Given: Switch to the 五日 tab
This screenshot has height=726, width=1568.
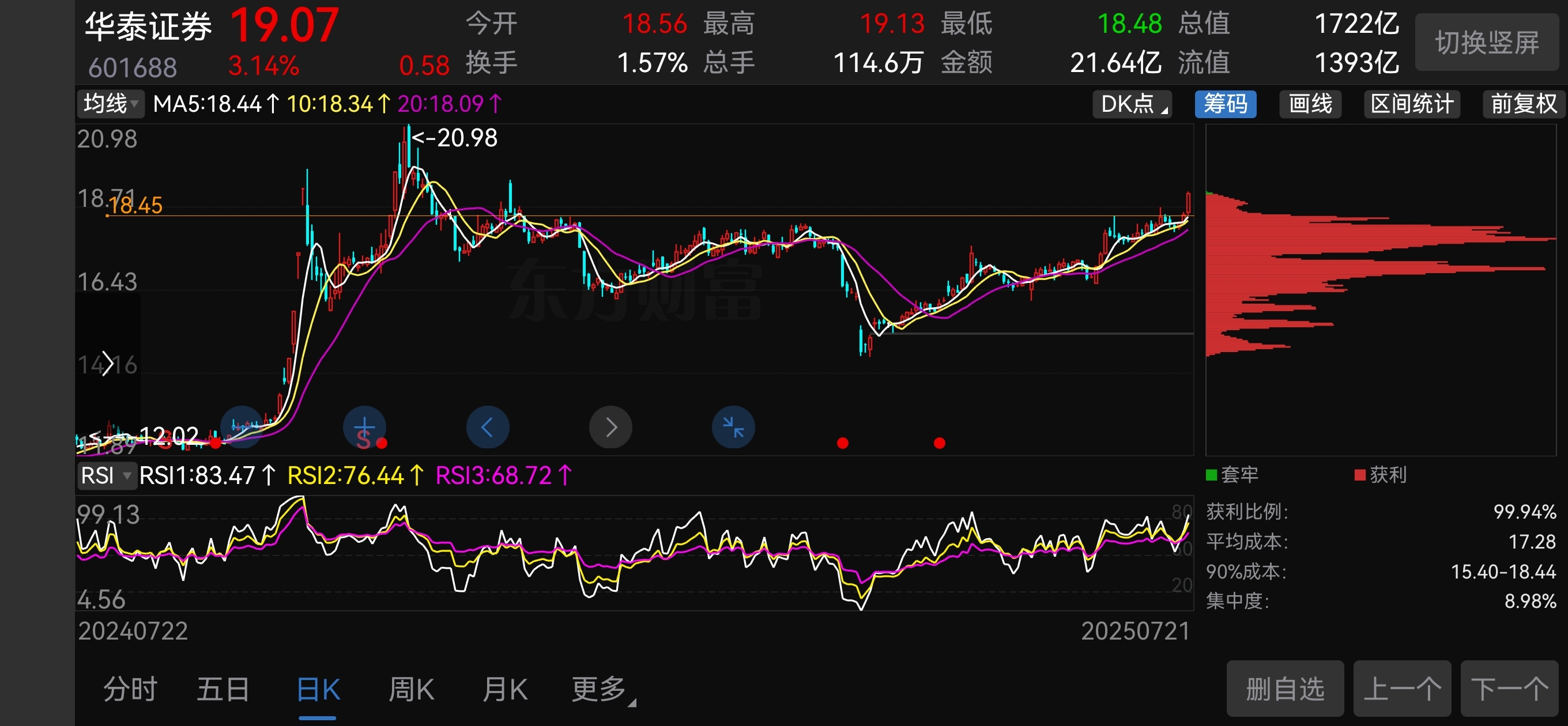Looking at the screenshot, I should [x=223, y=690].
